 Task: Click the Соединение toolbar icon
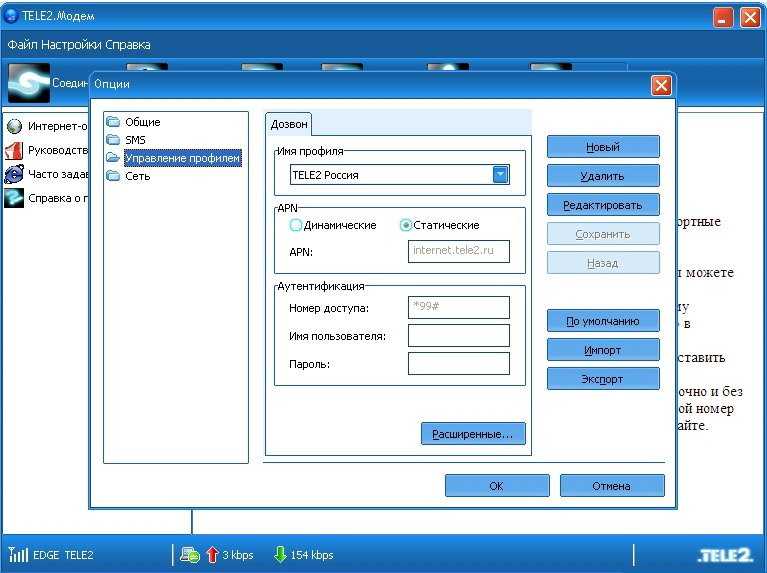[29, 83]
